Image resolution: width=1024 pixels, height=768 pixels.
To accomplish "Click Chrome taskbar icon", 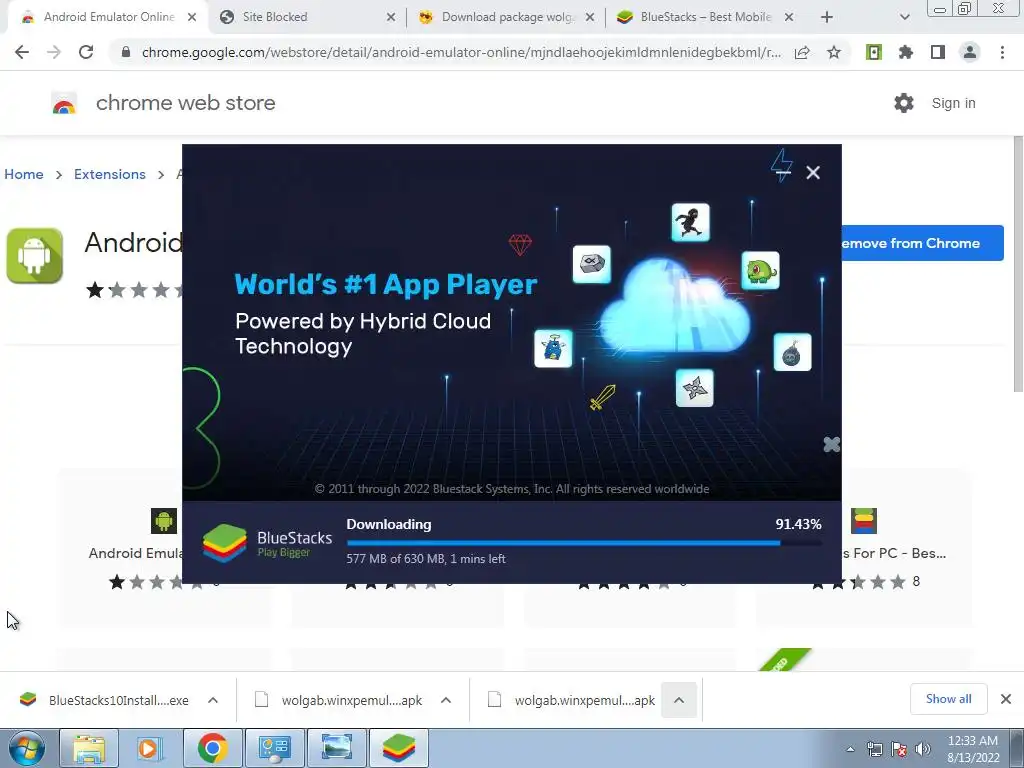I will (212, 748).
